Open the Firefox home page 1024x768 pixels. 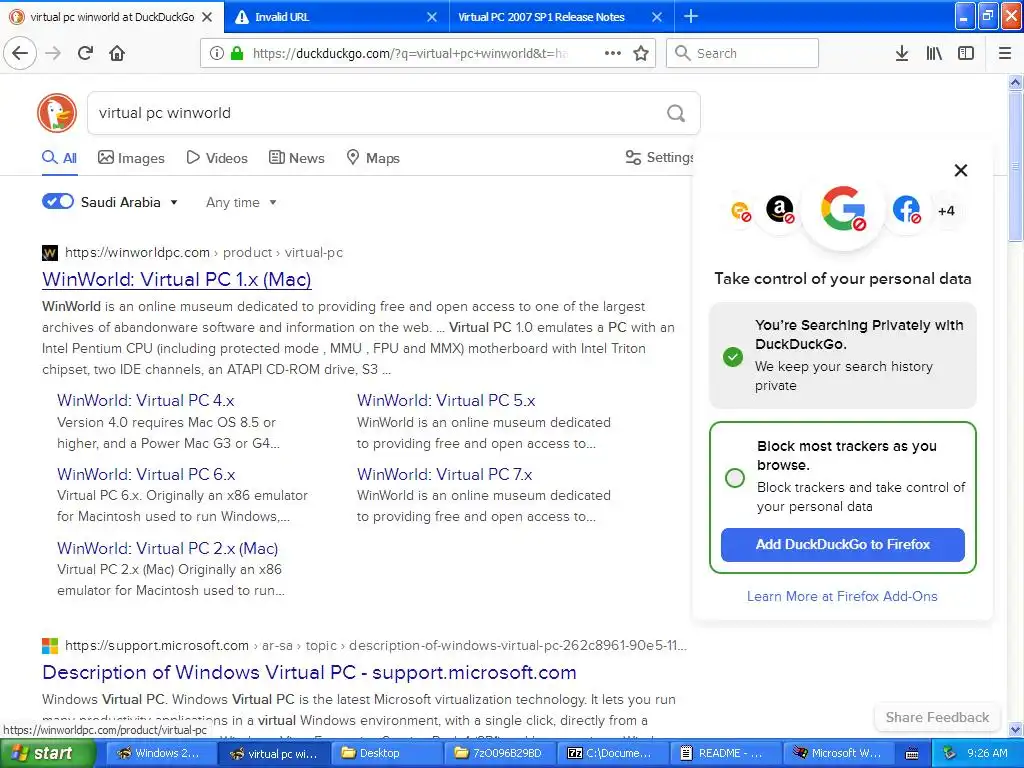coord(117,53)
